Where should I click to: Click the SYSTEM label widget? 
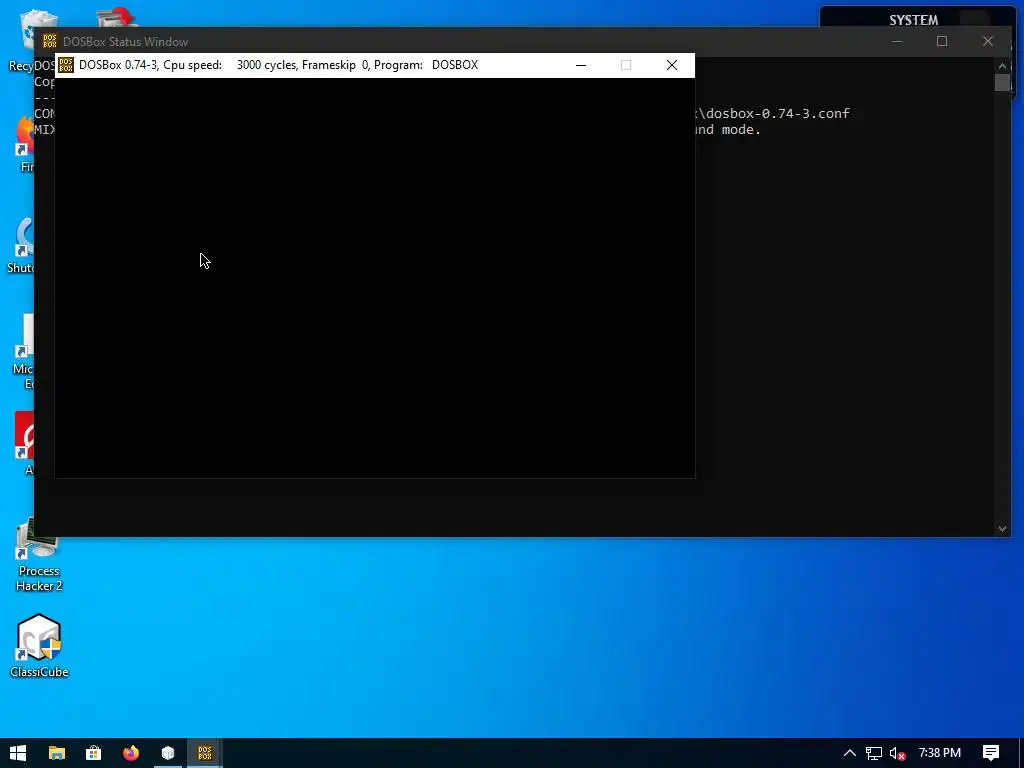pos(914,20)
